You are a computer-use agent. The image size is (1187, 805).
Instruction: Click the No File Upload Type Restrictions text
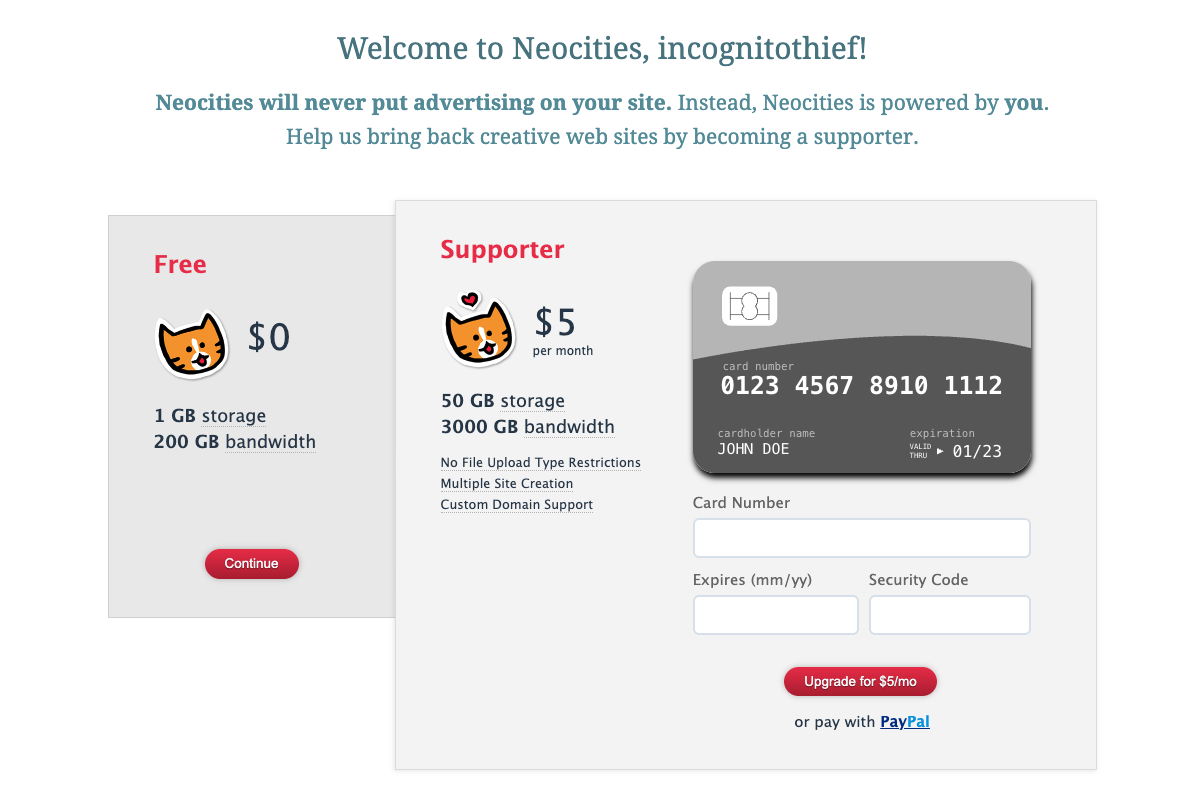(541, 463)
